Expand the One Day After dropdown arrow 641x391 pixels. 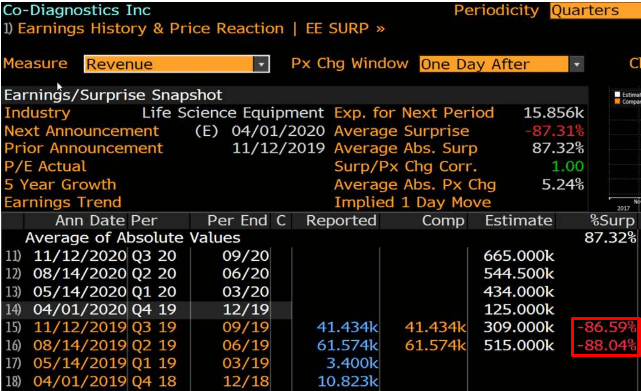[x=577, y=64]
